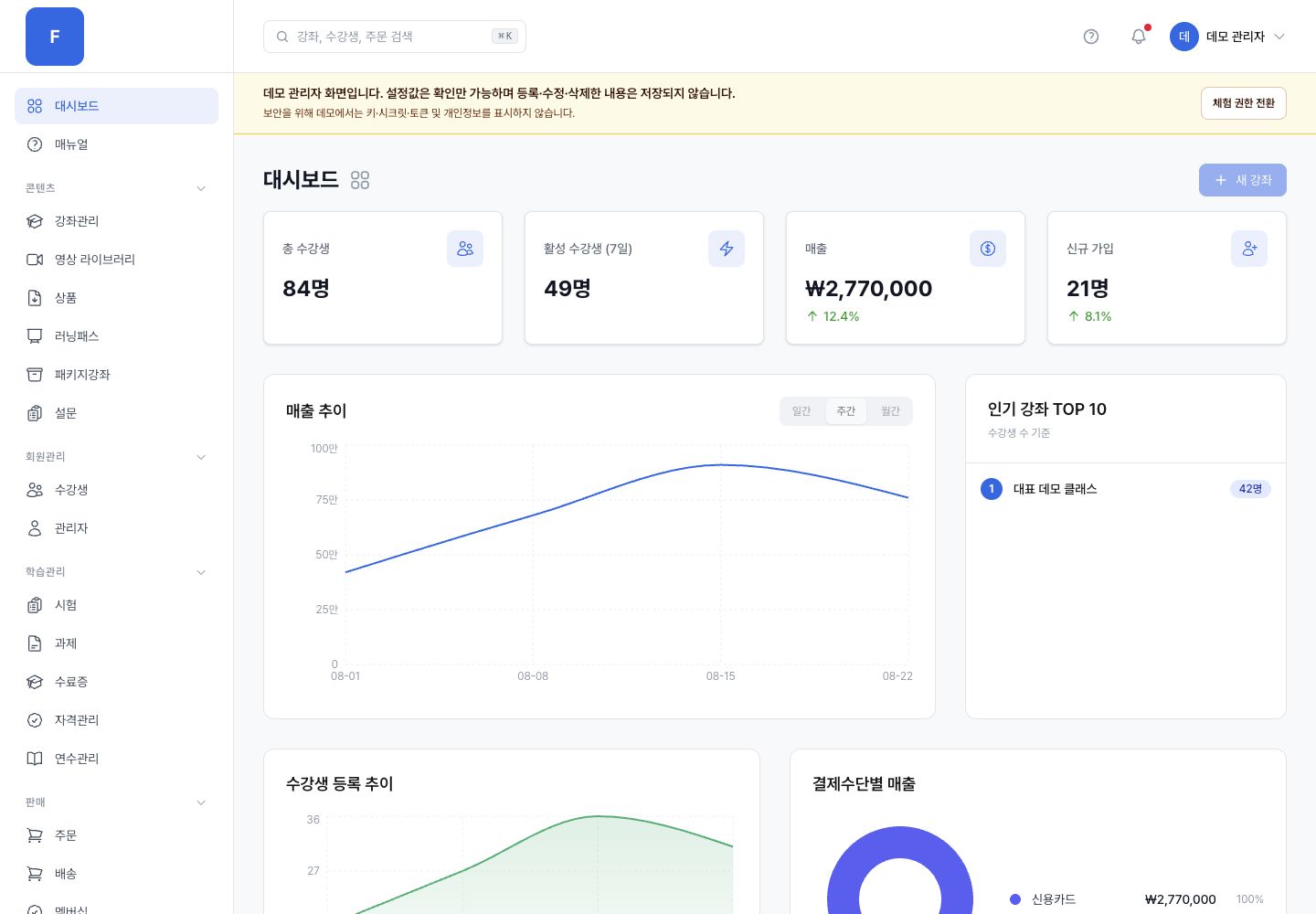Click the 신규 가입 add-user icon
The height and width of the screenshot is (914, 1316).
coord(1249,249)
